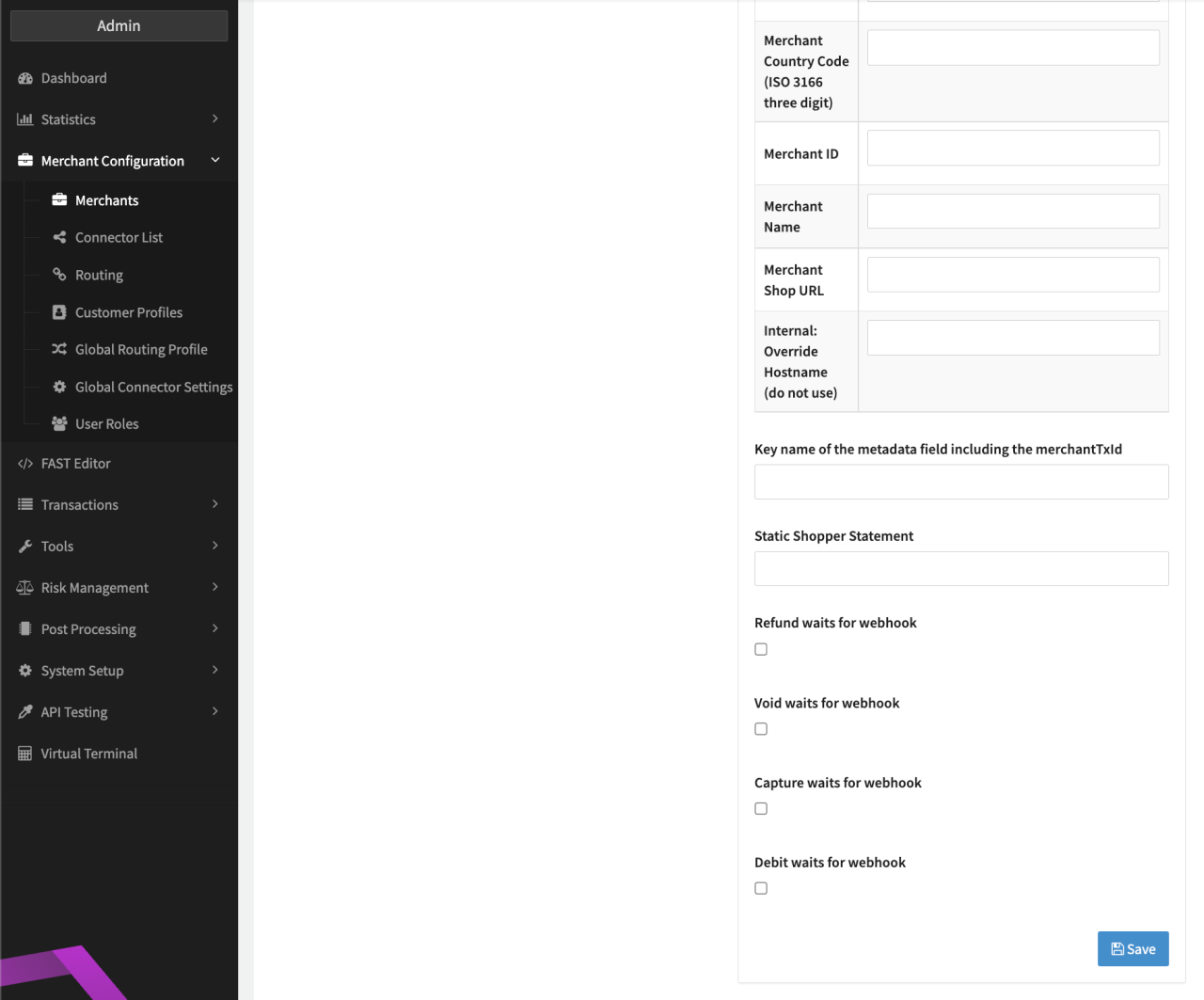1204x1000 pixels.
Task: Click the Customer Profiles contact icon
Action: [59, 312]
